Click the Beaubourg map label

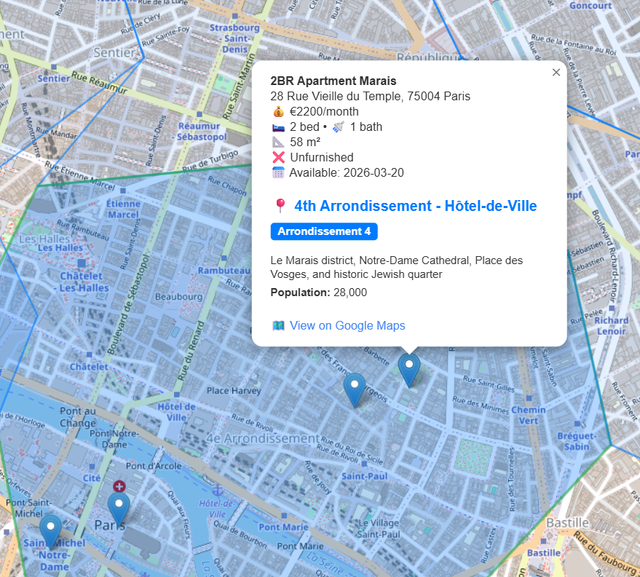point(178,297)
